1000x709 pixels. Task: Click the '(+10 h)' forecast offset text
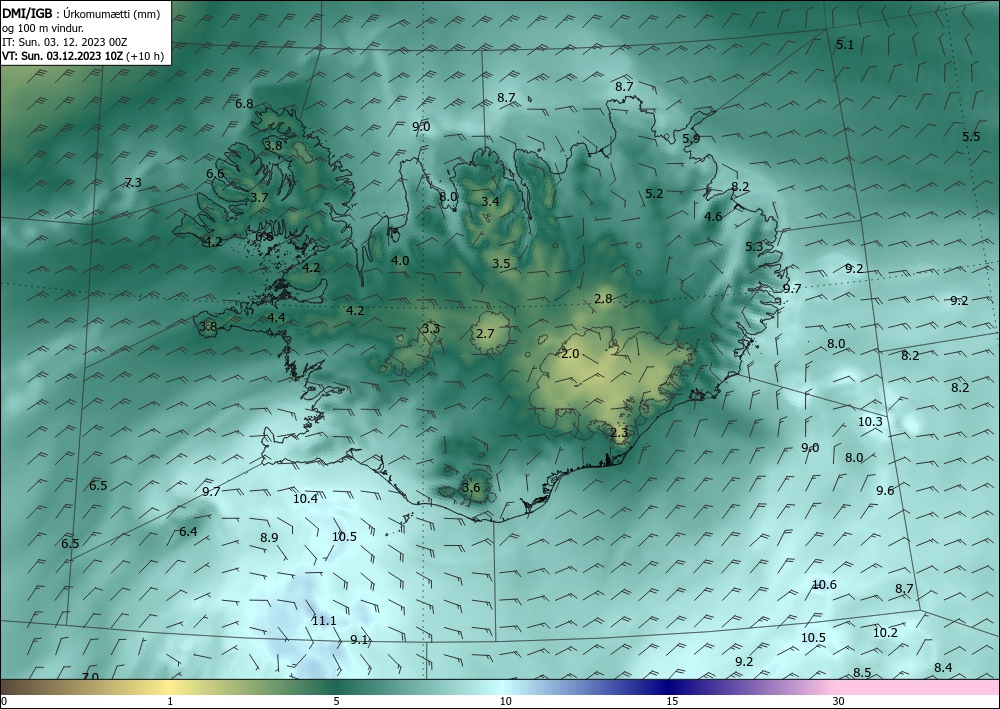pyautogui.click(x=145, y=56)
